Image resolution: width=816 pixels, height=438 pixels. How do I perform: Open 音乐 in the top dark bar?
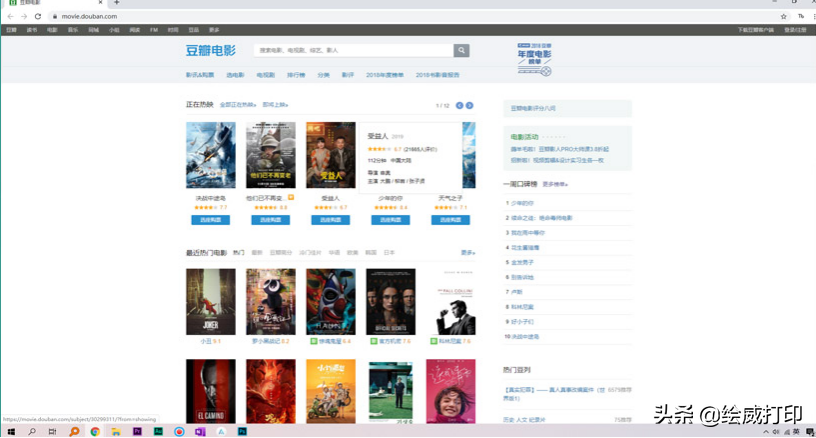pyautogui.click(x=73, y=30)
